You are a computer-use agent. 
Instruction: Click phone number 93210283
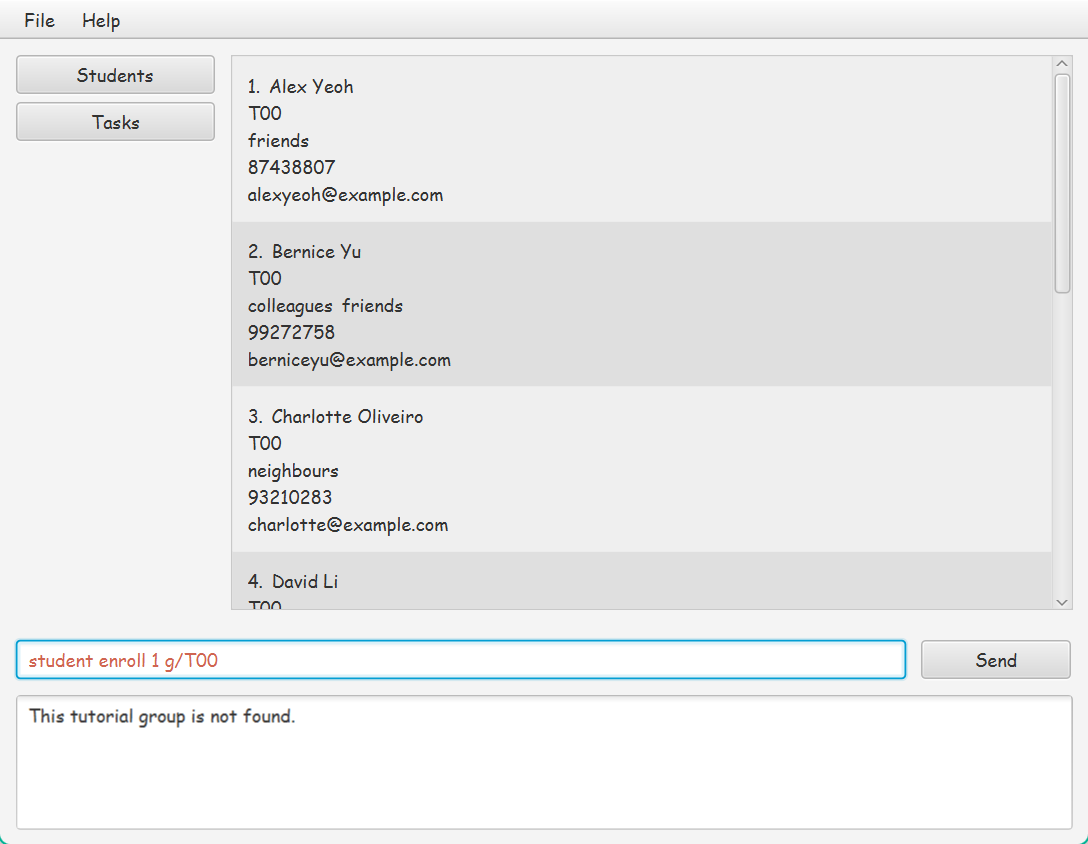[x=290, y=498]
